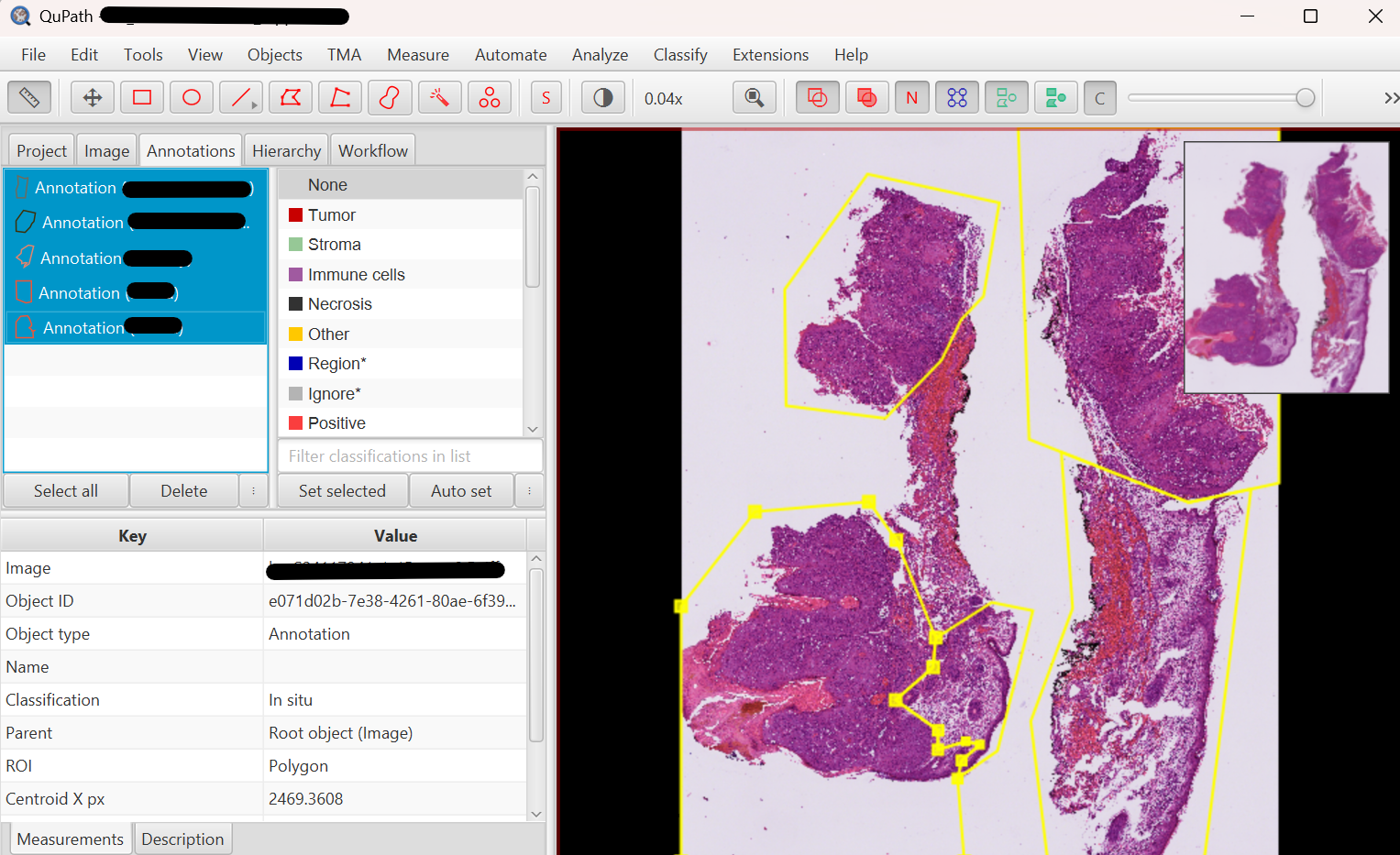Select the Brush annotation tool
The width and height of the screenshot is (1400, 855).
(x=390, y=97)
